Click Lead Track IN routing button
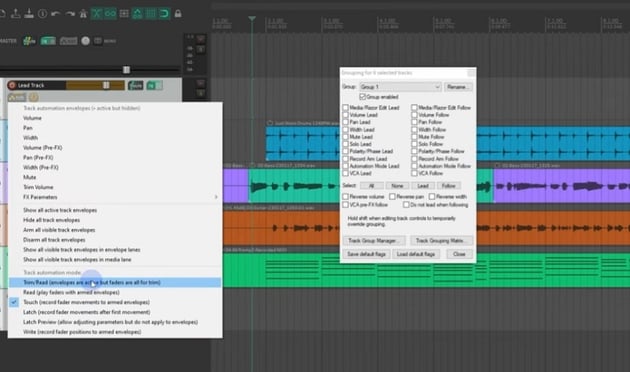 pyautogui.click(x=154, y=85)
